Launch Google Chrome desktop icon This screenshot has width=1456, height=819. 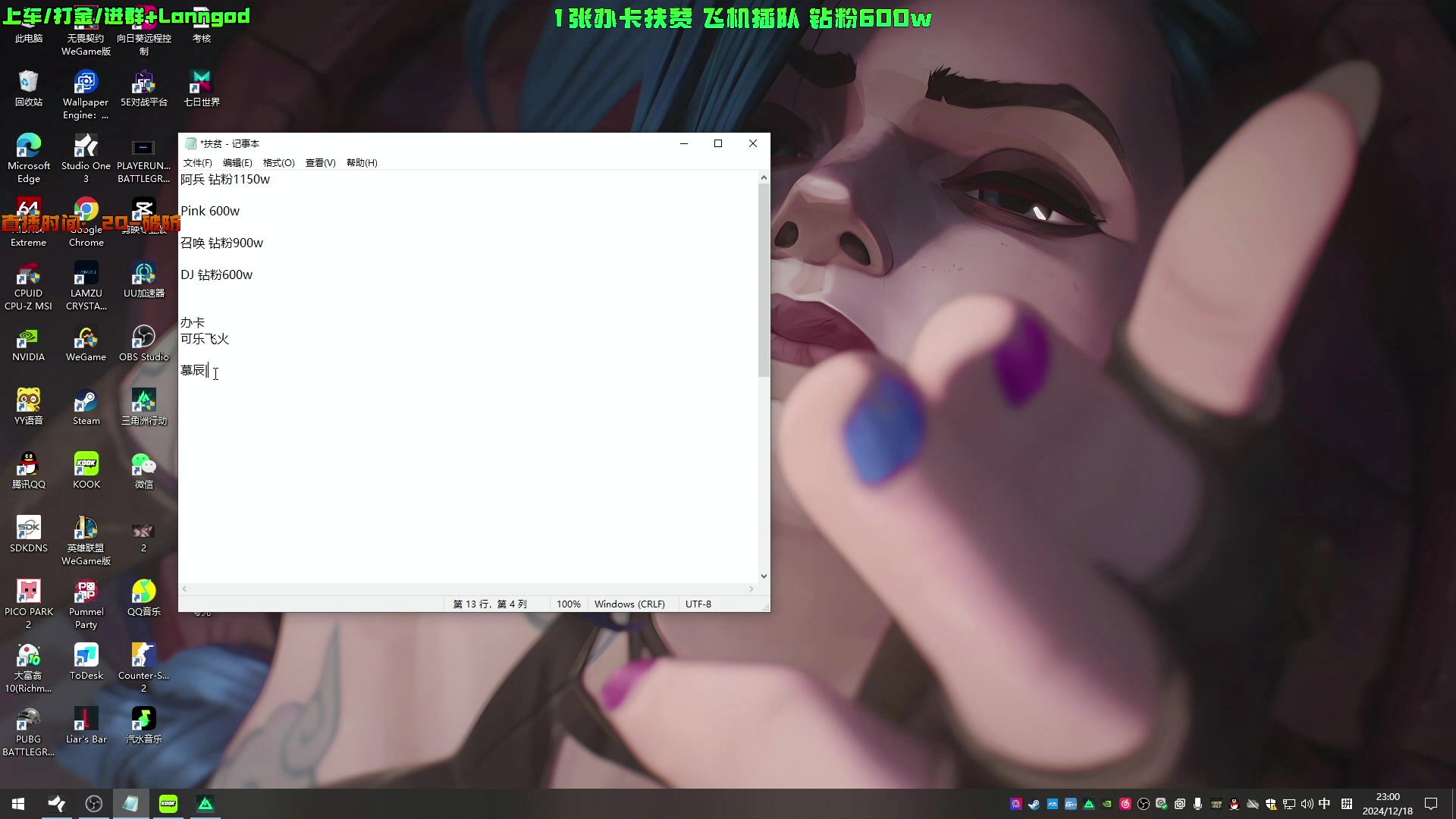point(86,221)
